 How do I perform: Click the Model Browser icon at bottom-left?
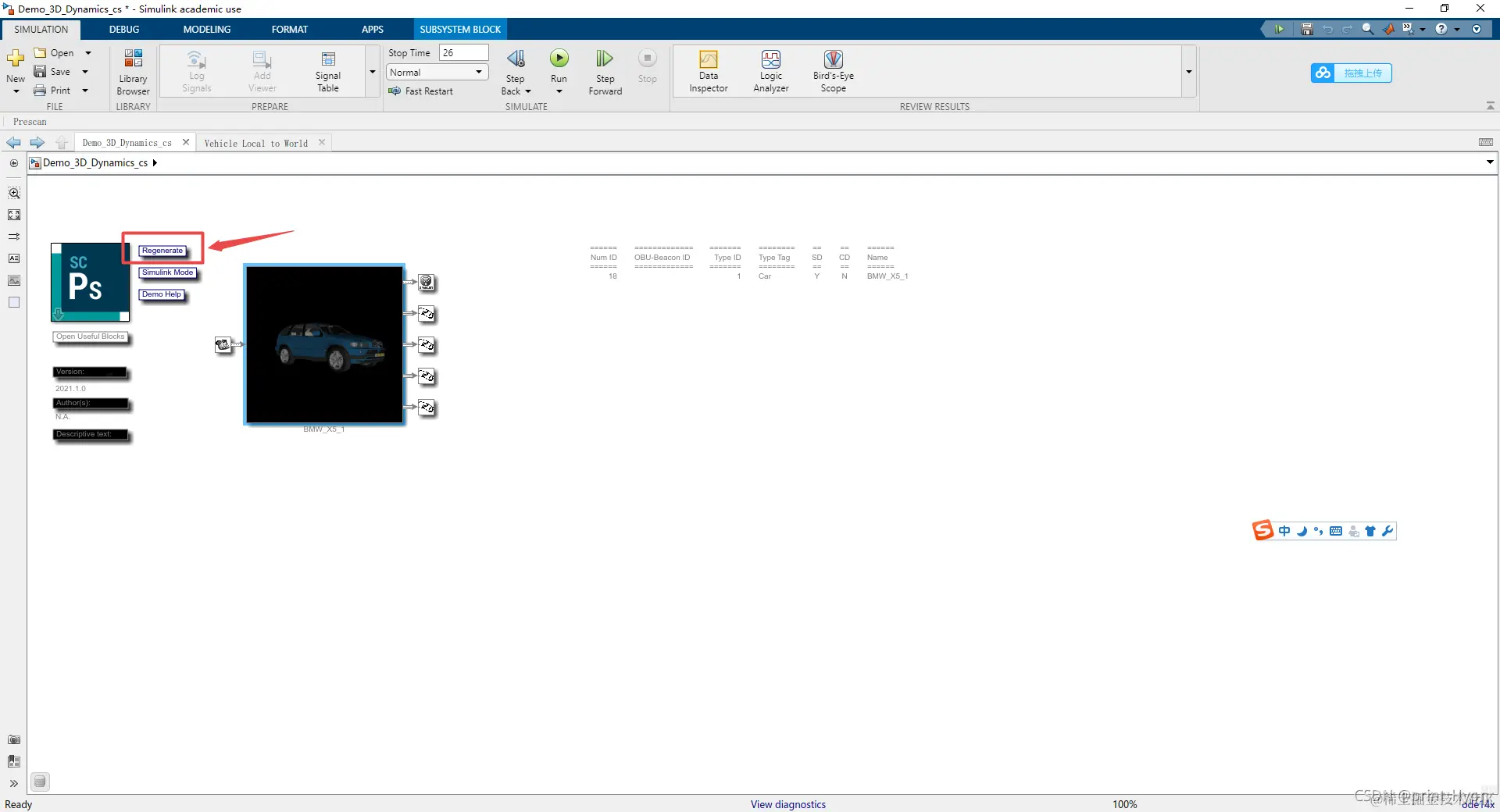[x=14, y=761]
